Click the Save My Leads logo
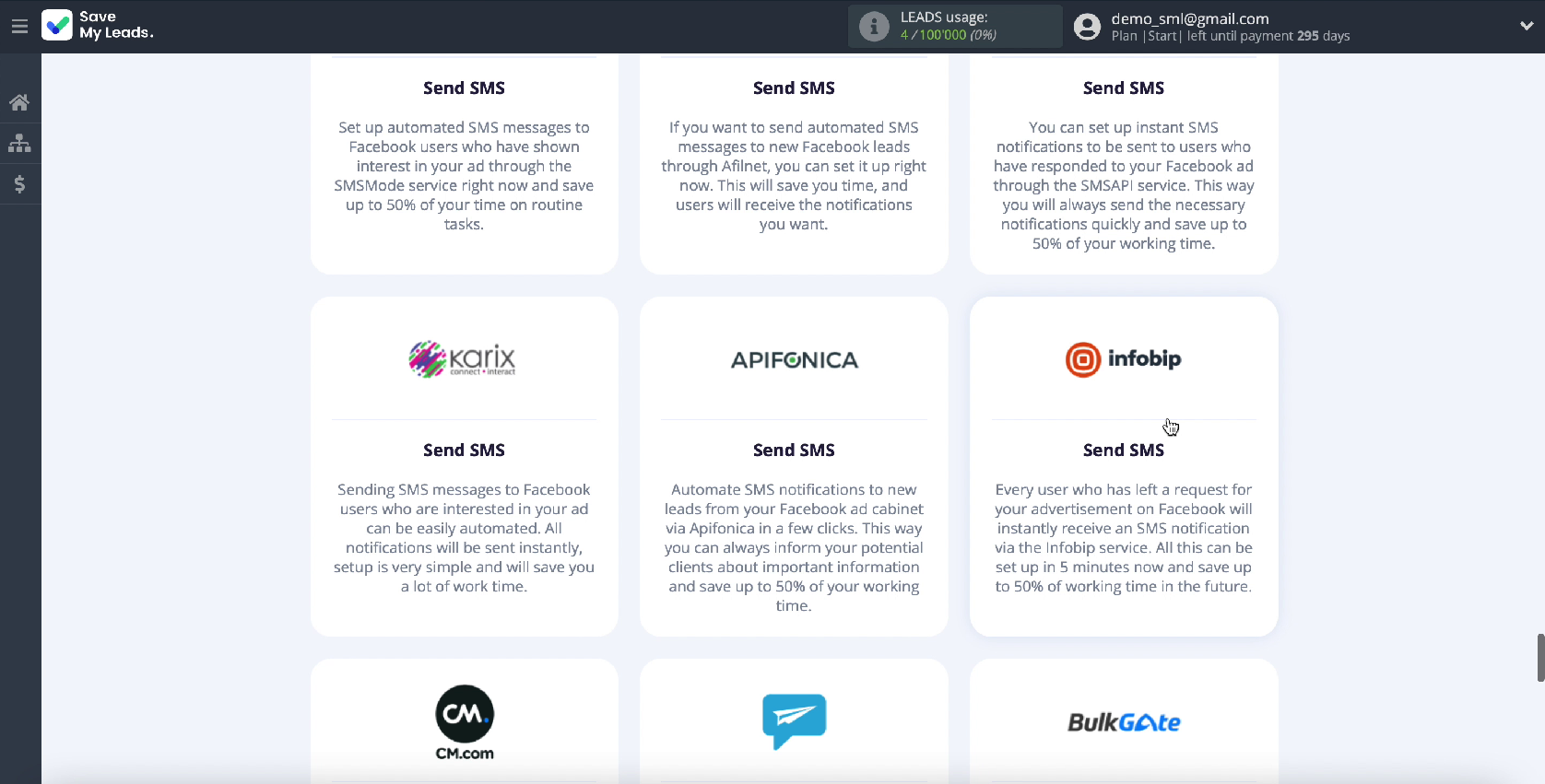Image resolution: width=1545 pixels, height=784 pixels. click(98, 25)
